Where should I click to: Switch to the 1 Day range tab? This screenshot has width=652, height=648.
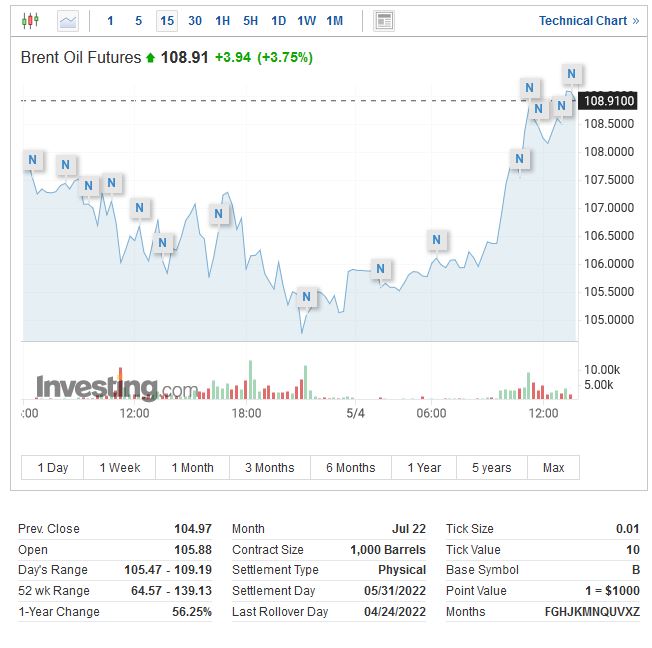pos(53,468)
